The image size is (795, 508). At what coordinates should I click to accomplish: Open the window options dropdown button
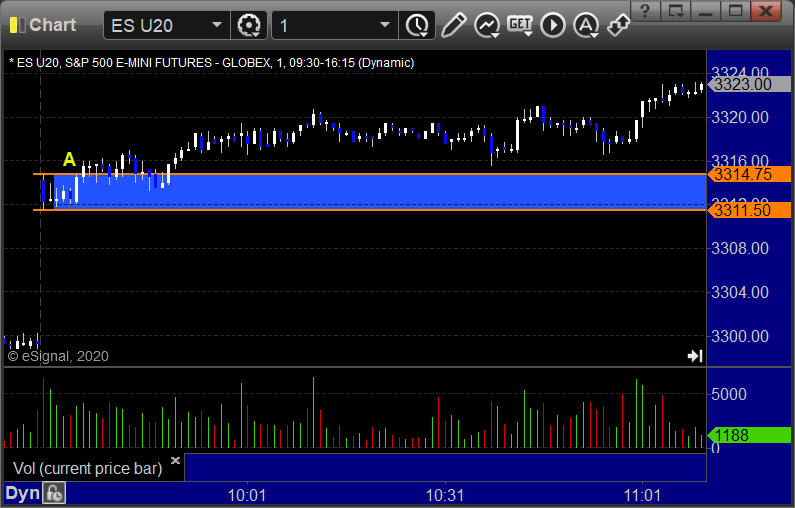(675, 11)
